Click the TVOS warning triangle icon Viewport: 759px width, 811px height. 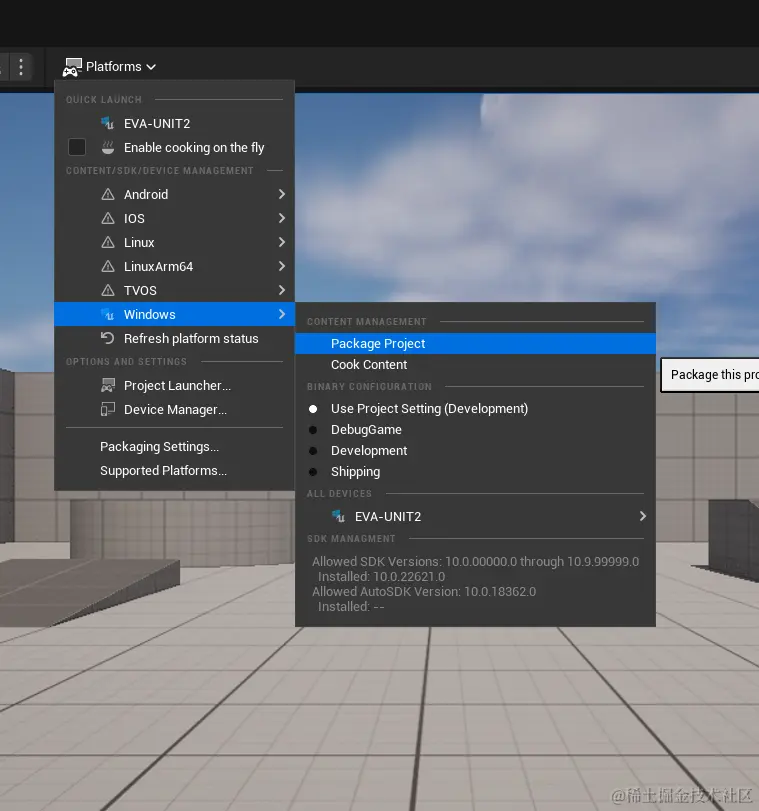(108, 290)
